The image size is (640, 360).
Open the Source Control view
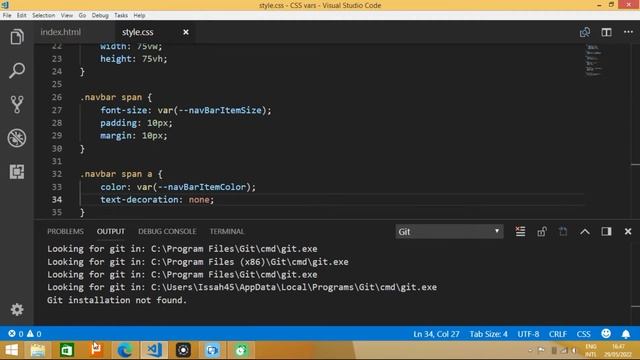[x=17, y=104]
